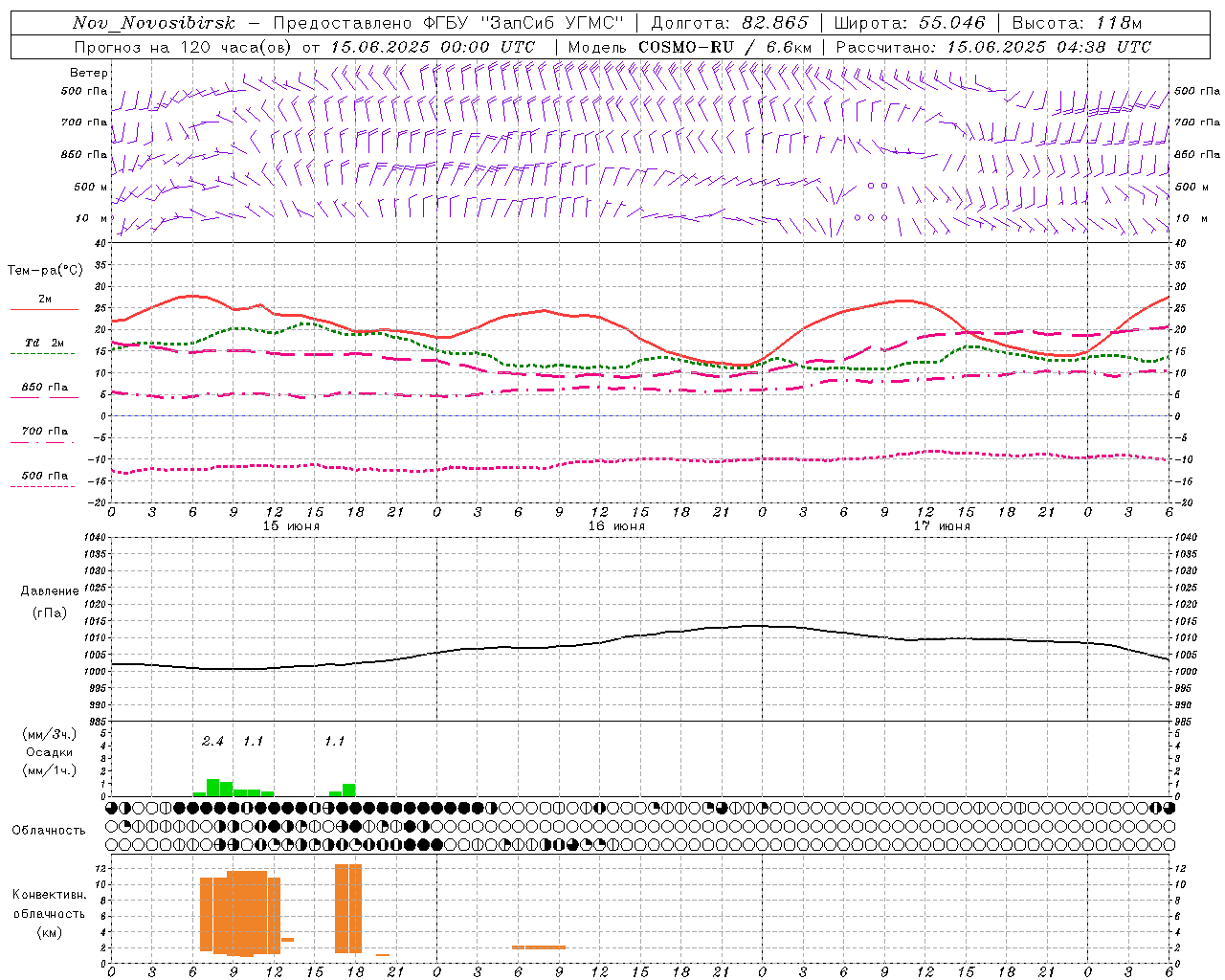
Task: Select the calculation time "15.06.2025 04:38 UTC"
Action: [1049, 47]
